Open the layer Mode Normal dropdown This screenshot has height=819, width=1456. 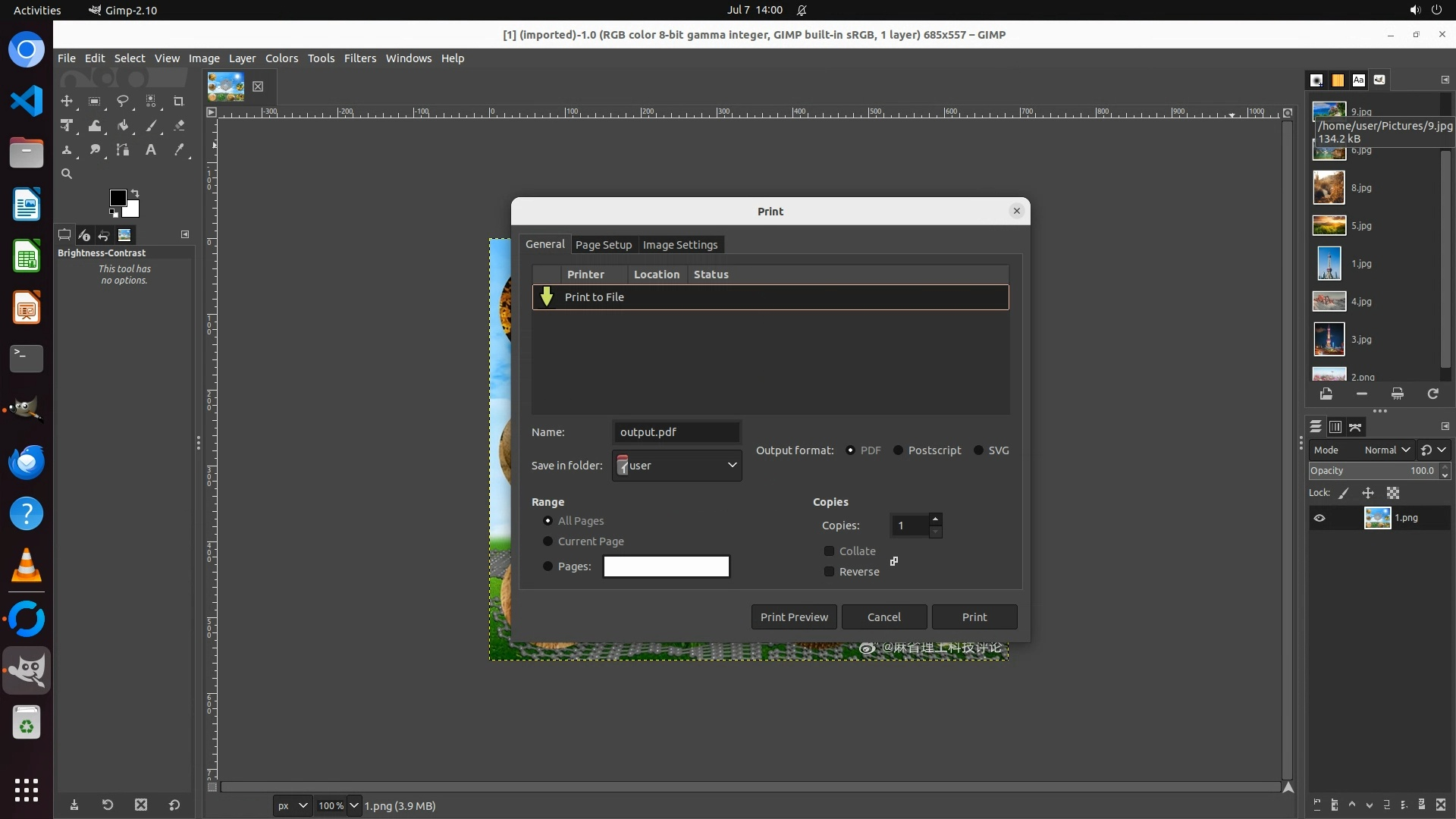coord(1386,450)
